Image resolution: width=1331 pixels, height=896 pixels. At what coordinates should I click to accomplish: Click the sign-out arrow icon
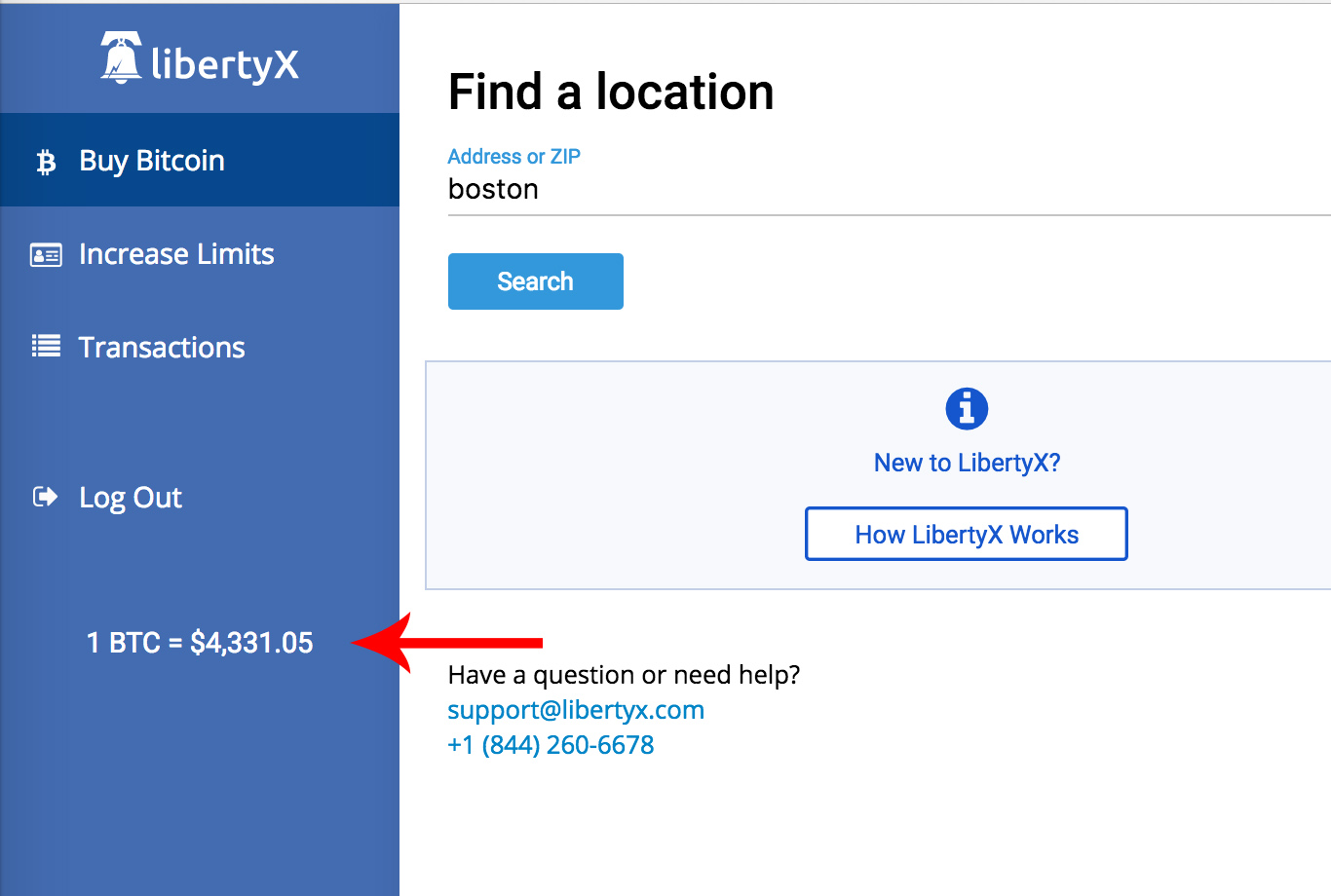46,498
